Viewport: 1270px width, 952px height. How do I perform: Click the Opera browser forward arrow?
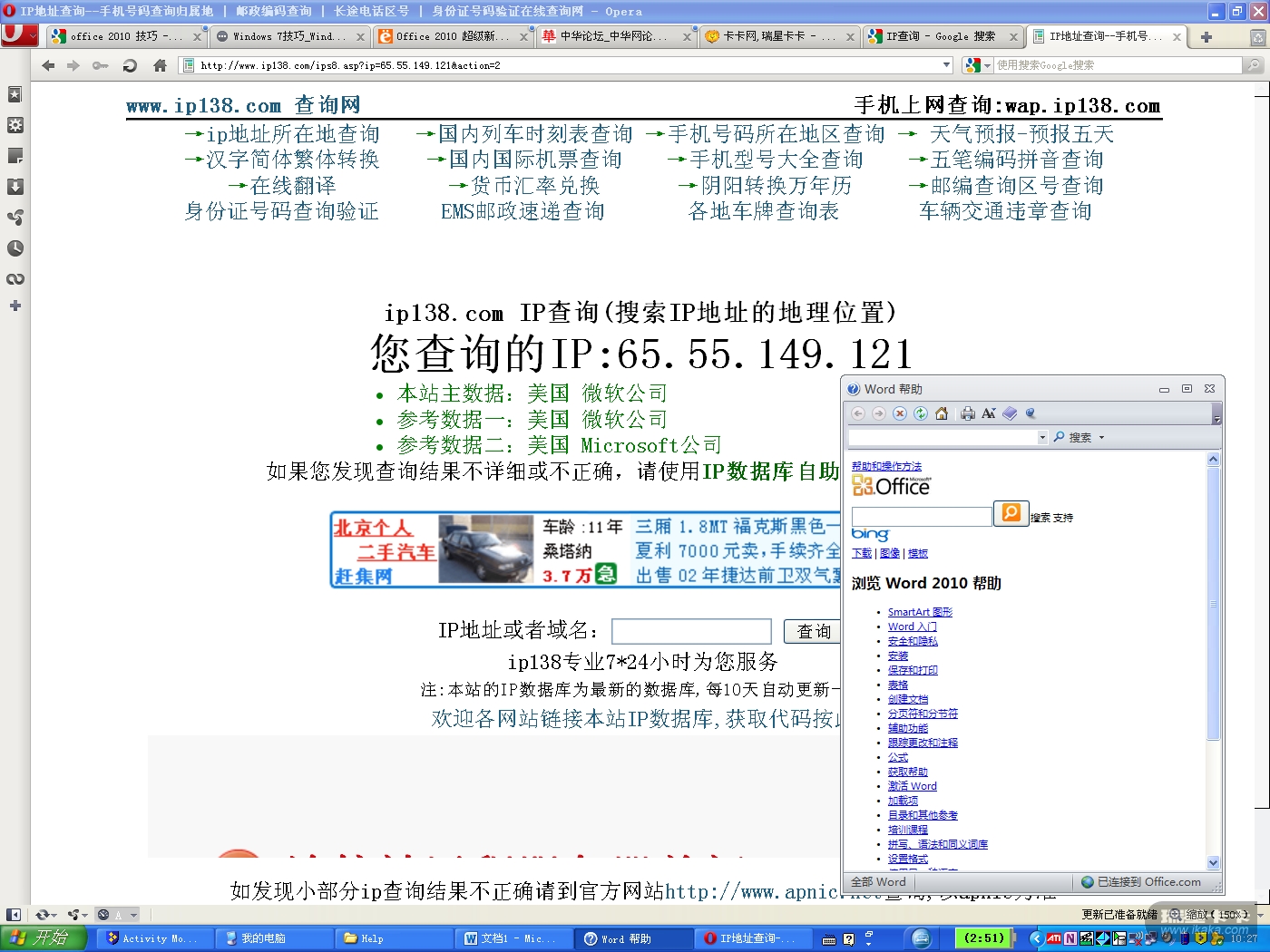(73, 65)
